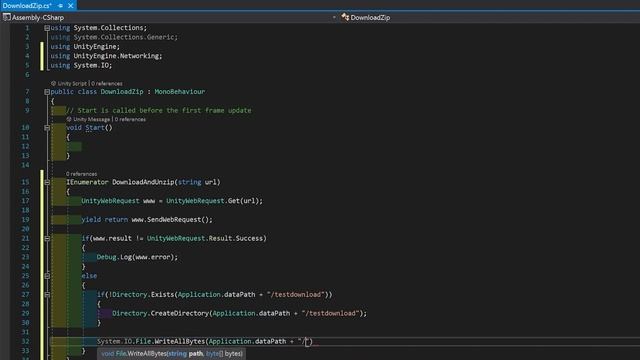Show 0 references for Start method

(130, 119)
